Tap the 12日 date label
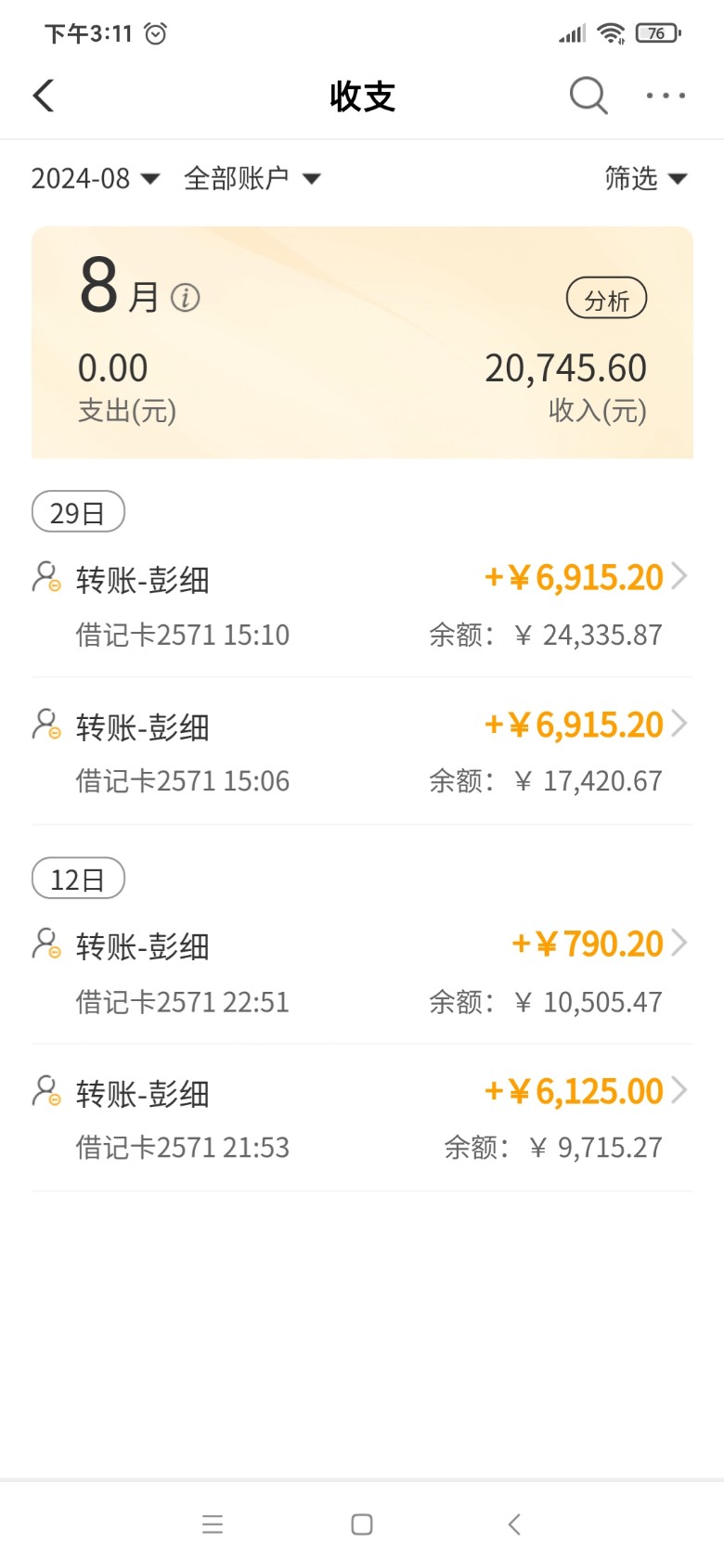The height and width of the screenshot is (1568, 724). click(78, 879)
